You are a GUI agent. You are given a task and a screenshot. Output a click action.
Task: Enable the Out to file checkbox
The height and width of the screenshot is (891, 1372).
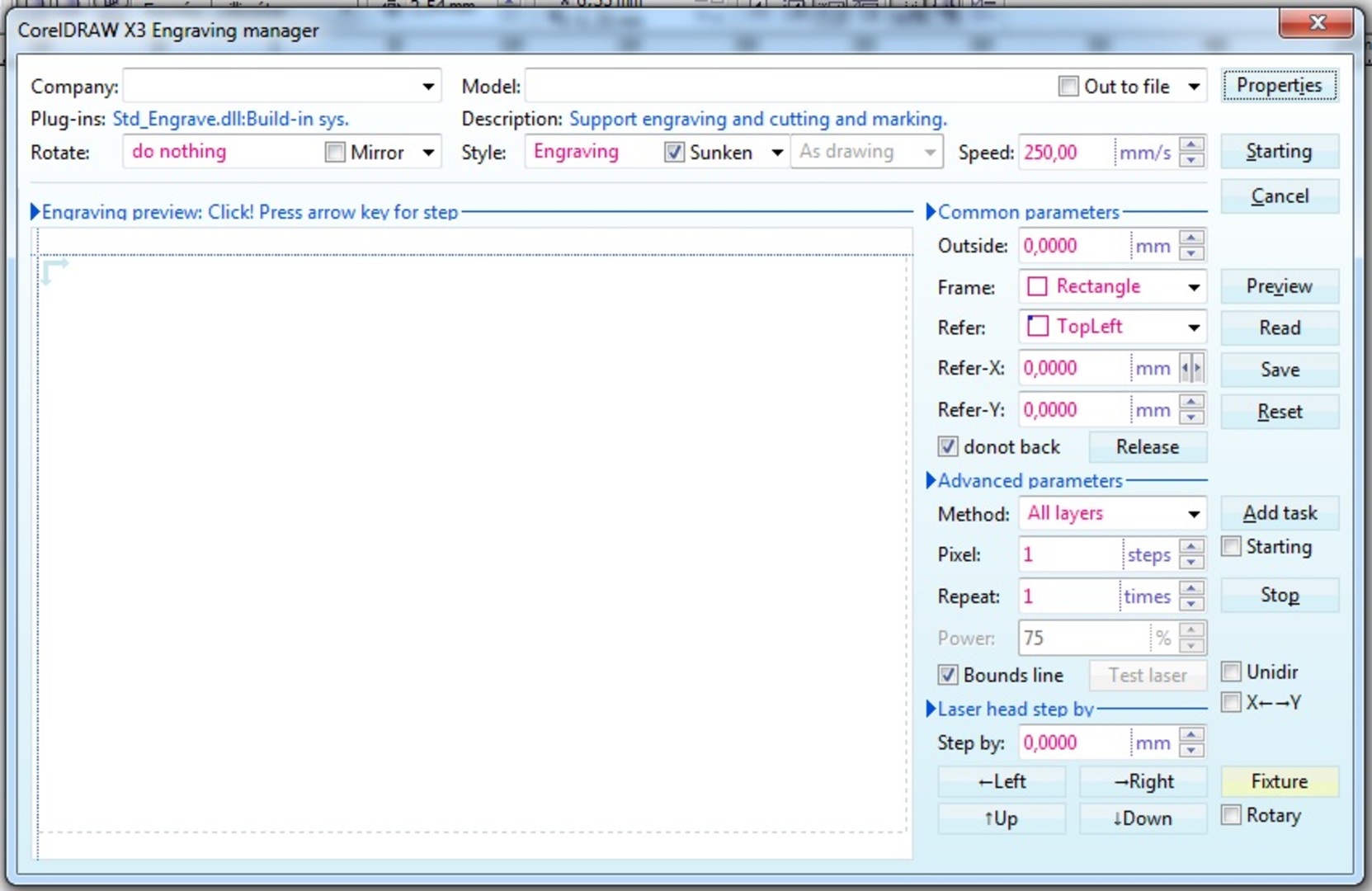pos(1068,86)
